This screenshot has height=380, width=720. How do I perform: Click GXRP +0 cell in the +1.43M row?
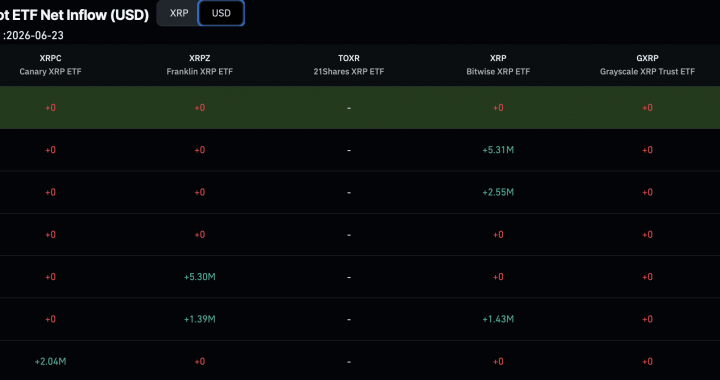[x=647, y=319]
